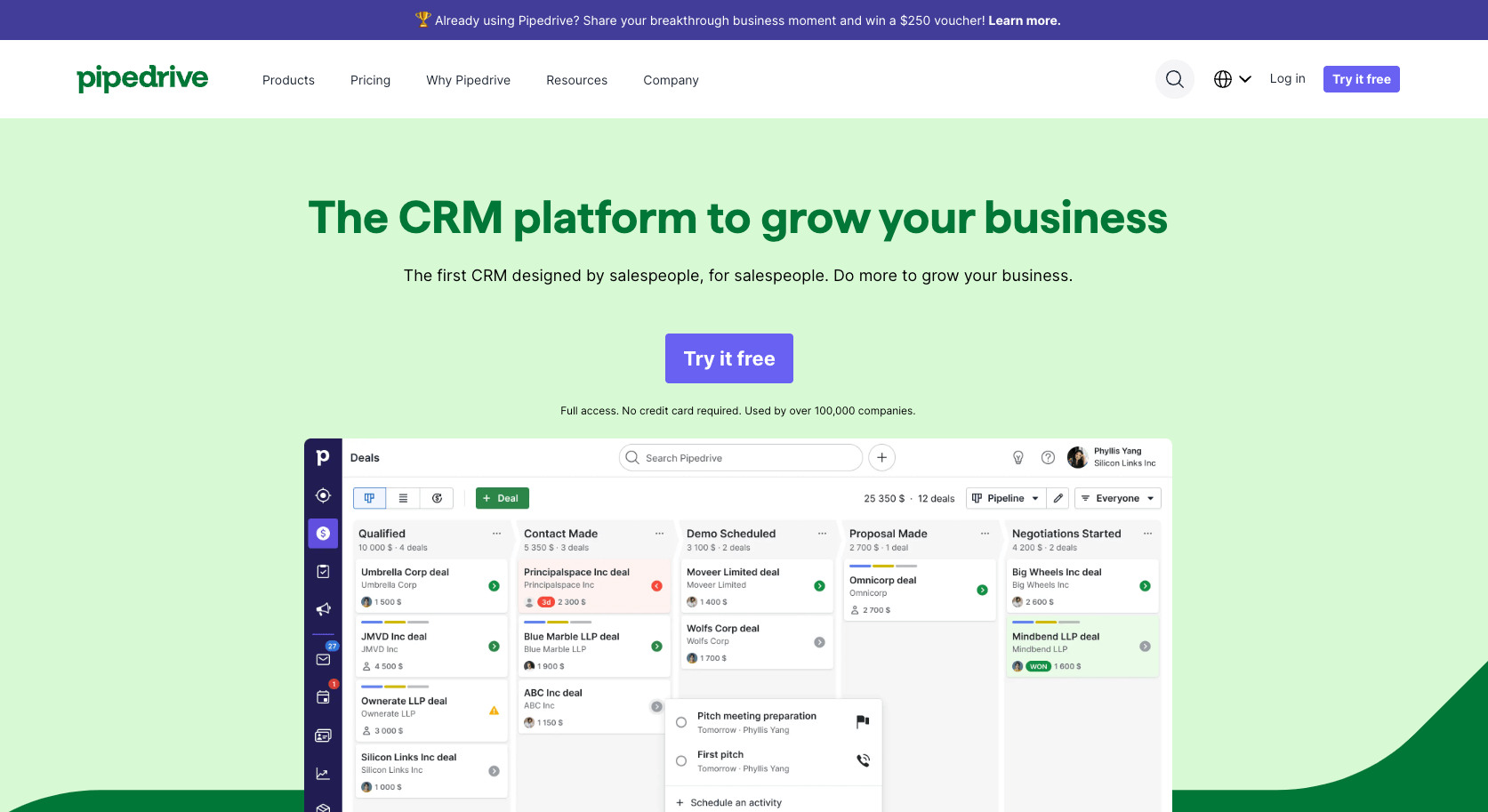Viewport: 1488px width, 812px height.
Task: Click the pipedrive logo
Action: pyautogui.click(x=142, y=79)
